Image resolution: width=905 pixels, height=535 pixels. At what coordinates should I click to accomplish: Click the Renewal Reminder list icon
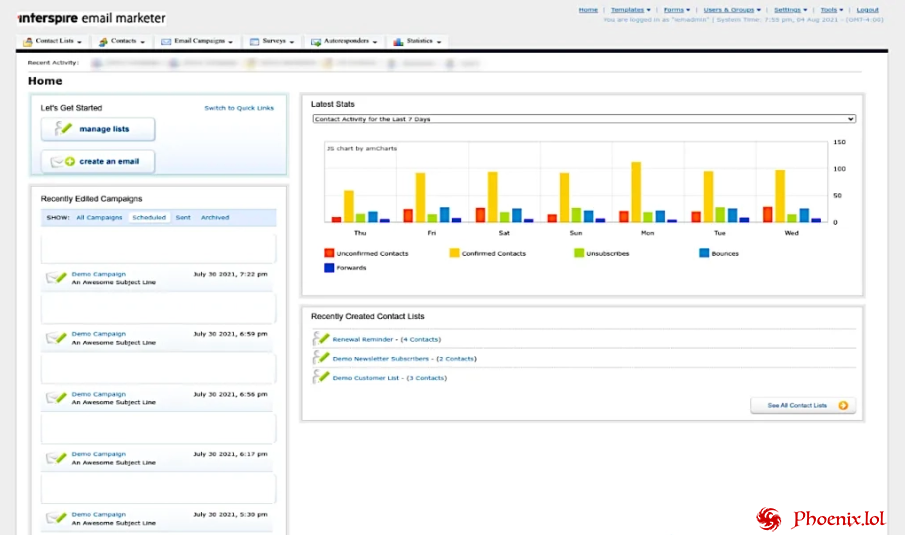321,339
